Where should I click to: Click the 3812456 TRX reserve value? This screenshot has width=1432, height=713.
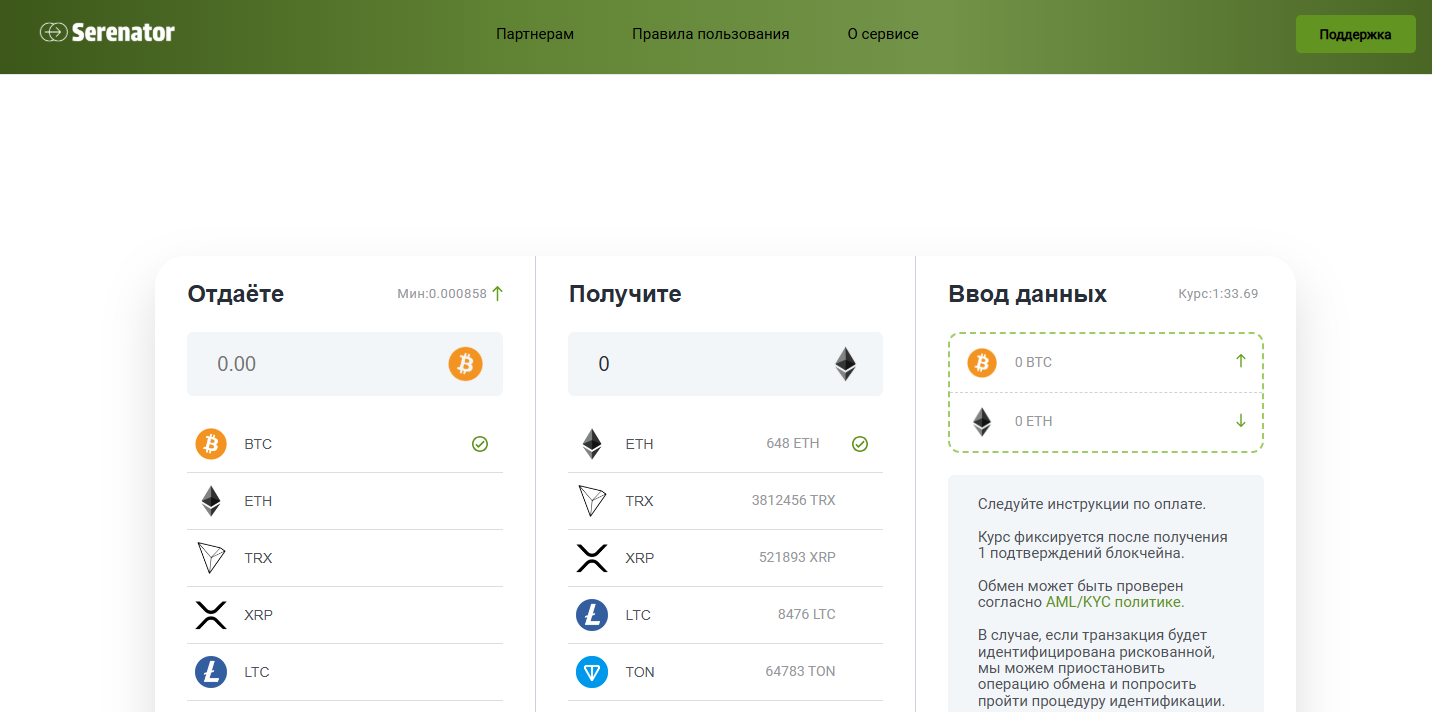pos(794,501)
